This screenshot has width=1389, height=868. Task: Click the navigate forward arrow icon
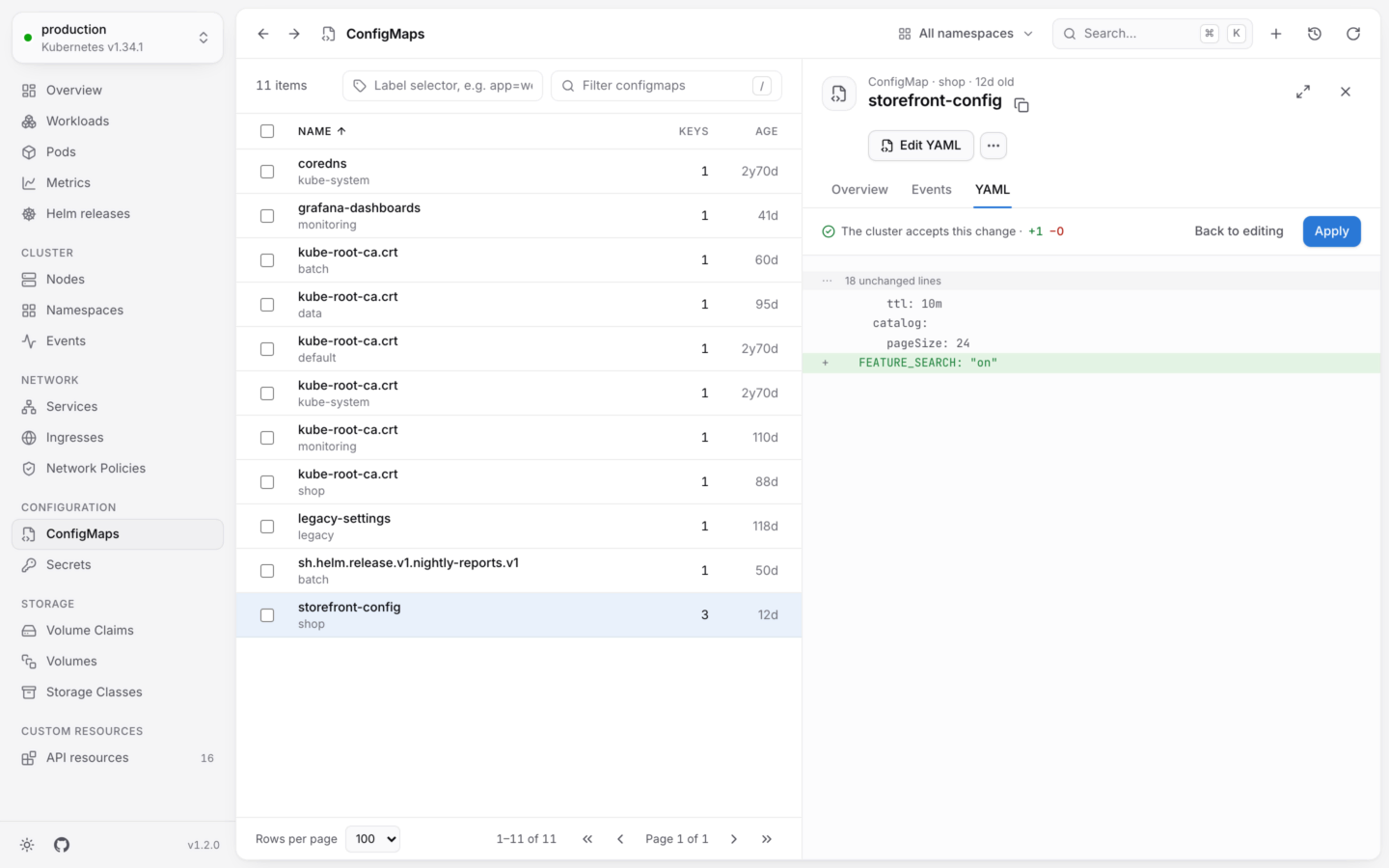pos(294,34)
